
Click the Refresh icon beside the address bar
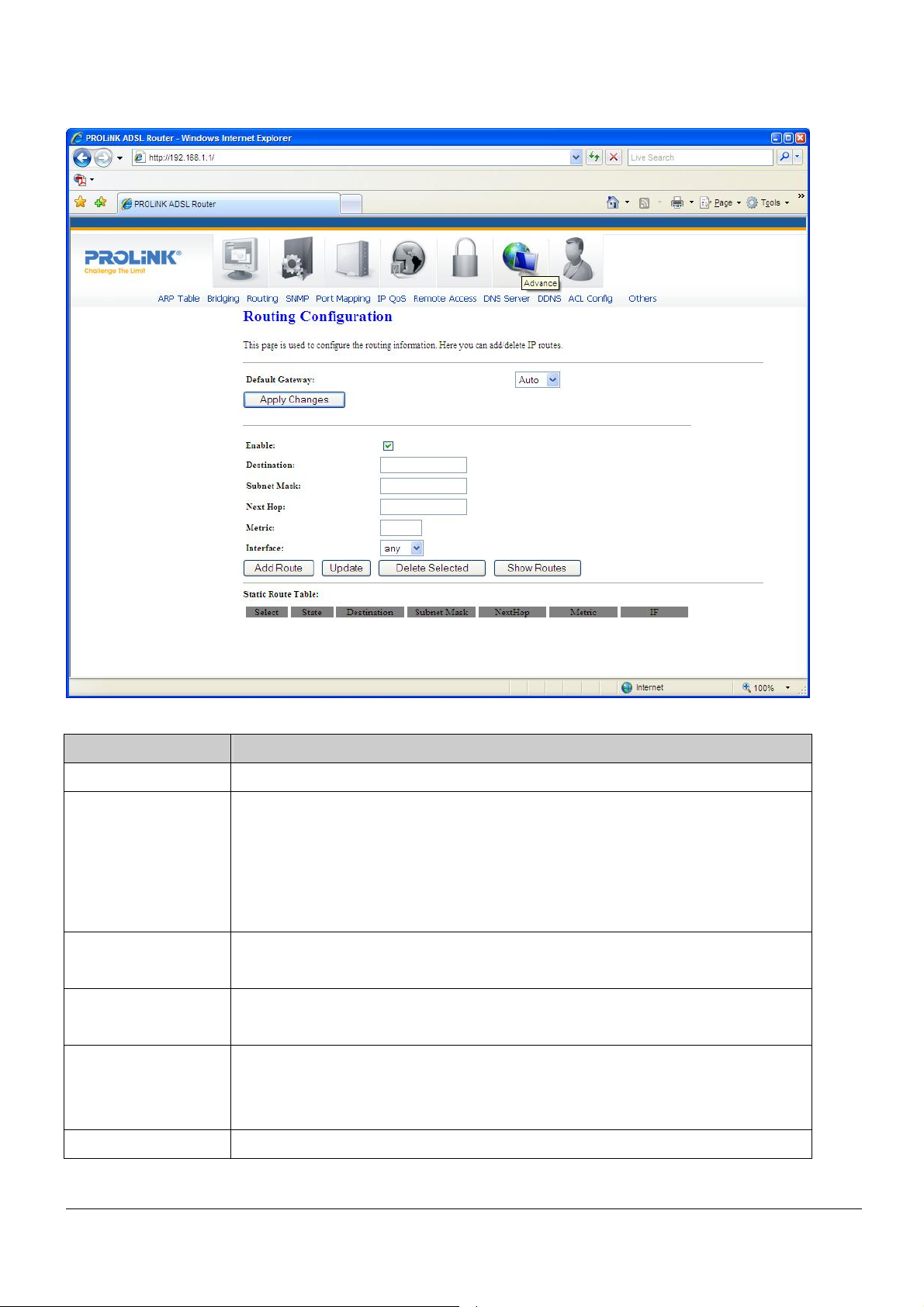pyautogui.click(x=594, y=157)
